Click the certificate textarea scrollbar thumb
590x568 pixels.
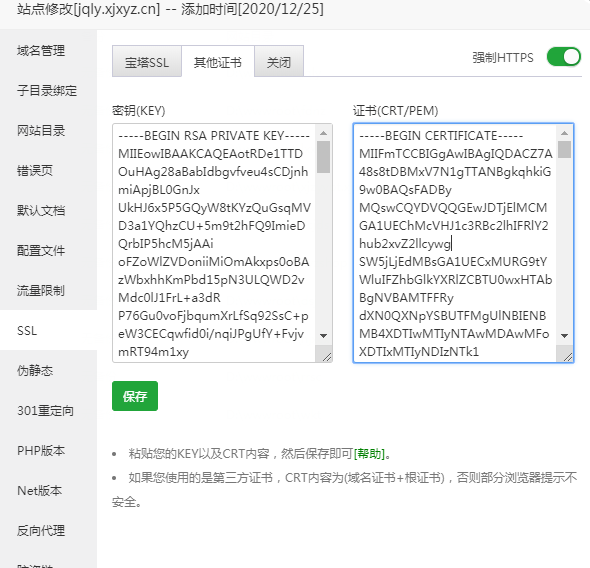[x=564, y=149]
